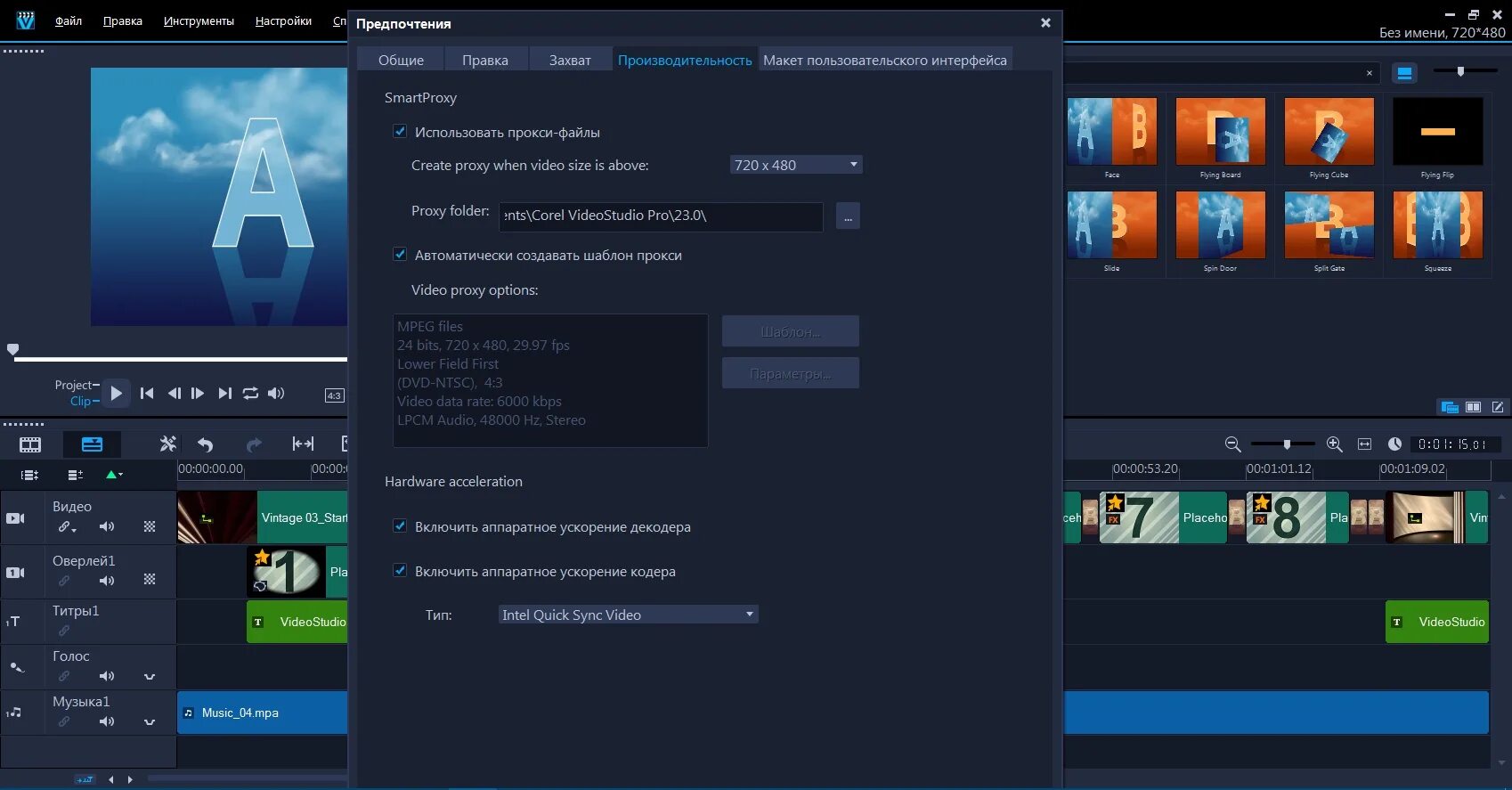Click the Redo arrow icon
1512x790 pixels.
coord(254,444)
